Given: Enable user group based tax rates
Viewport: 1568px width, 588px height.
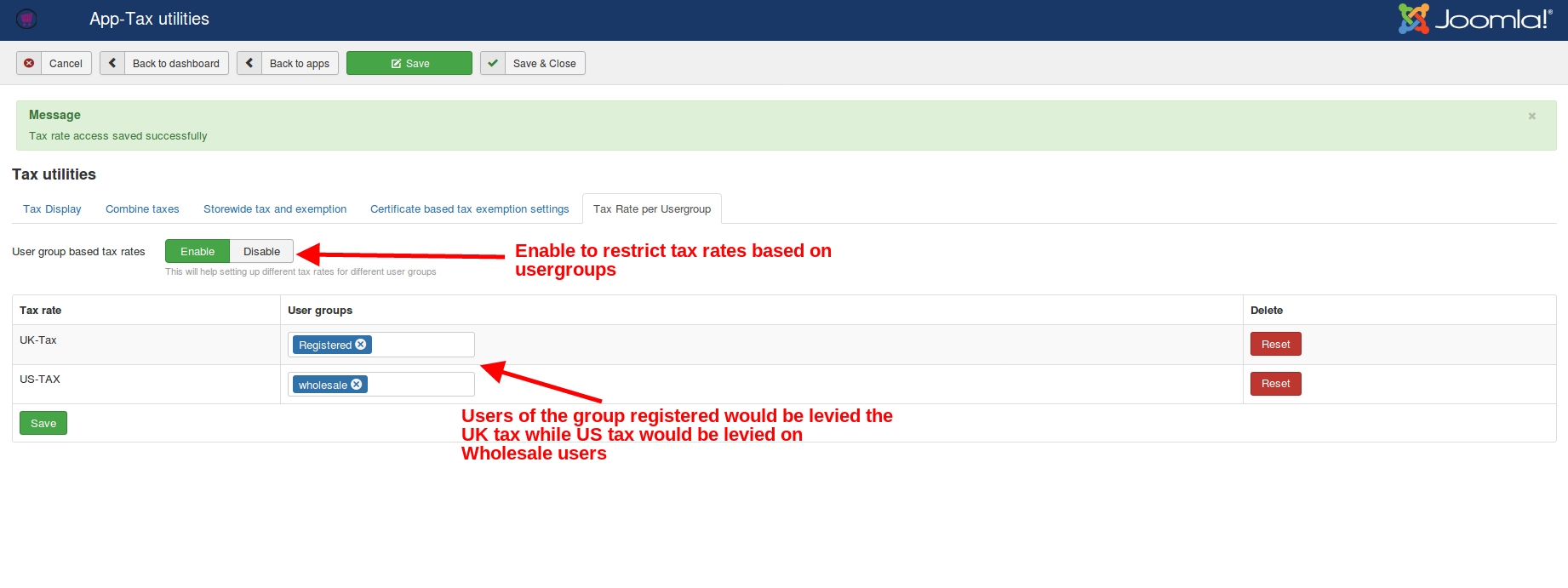Looking at the screenshot, I should click(x=197, y=251).
